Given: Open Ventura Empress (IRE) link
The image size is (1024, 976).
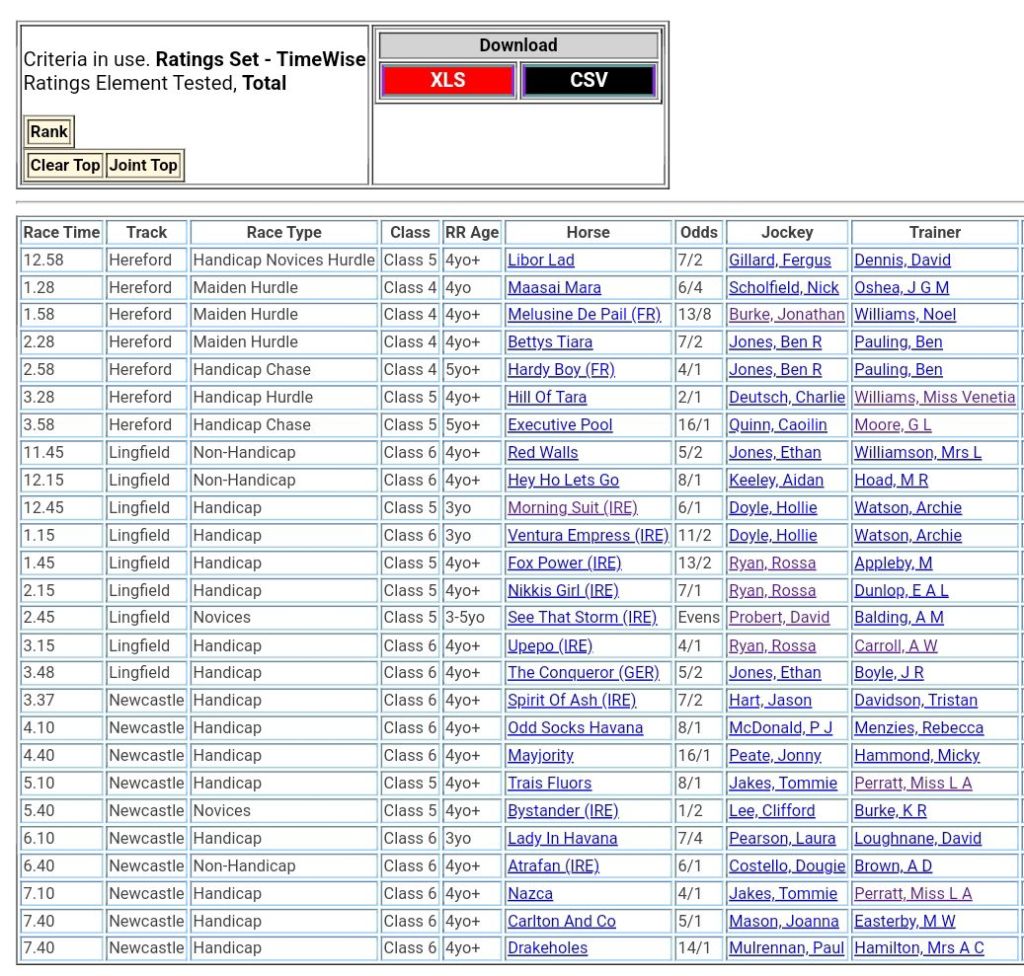Looking at the screenshot, I should coord(587,535).
